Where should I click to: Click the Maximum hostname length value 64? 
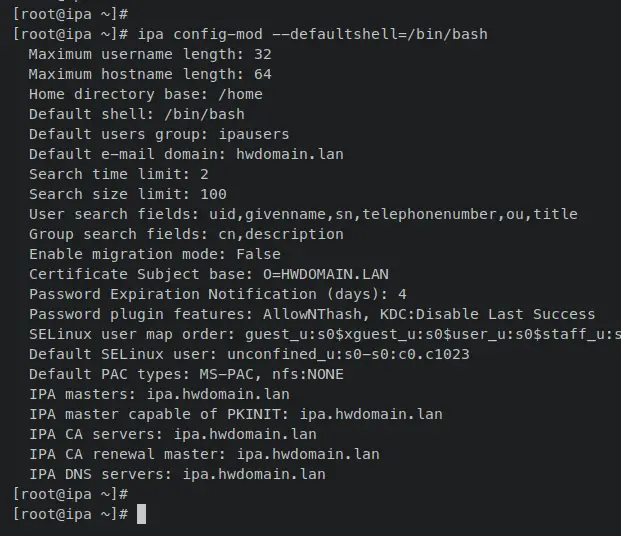(262, 74)
